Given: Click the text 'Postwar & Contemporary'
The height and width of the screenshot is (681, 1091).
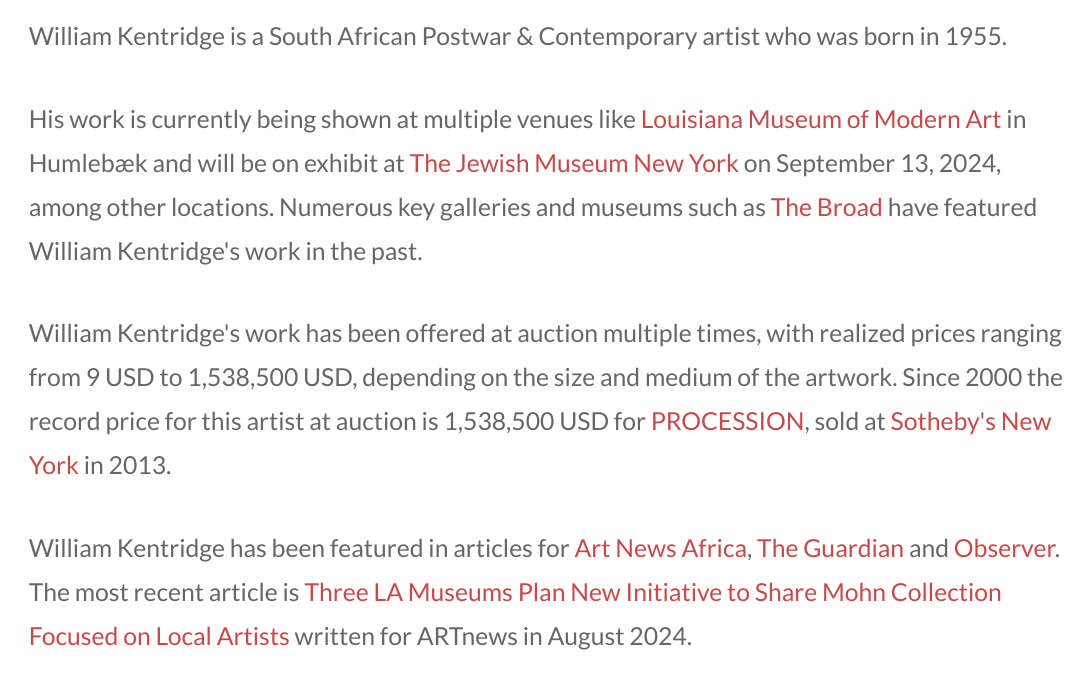Looking at the screenshot, I should click(x=543, y=37).
